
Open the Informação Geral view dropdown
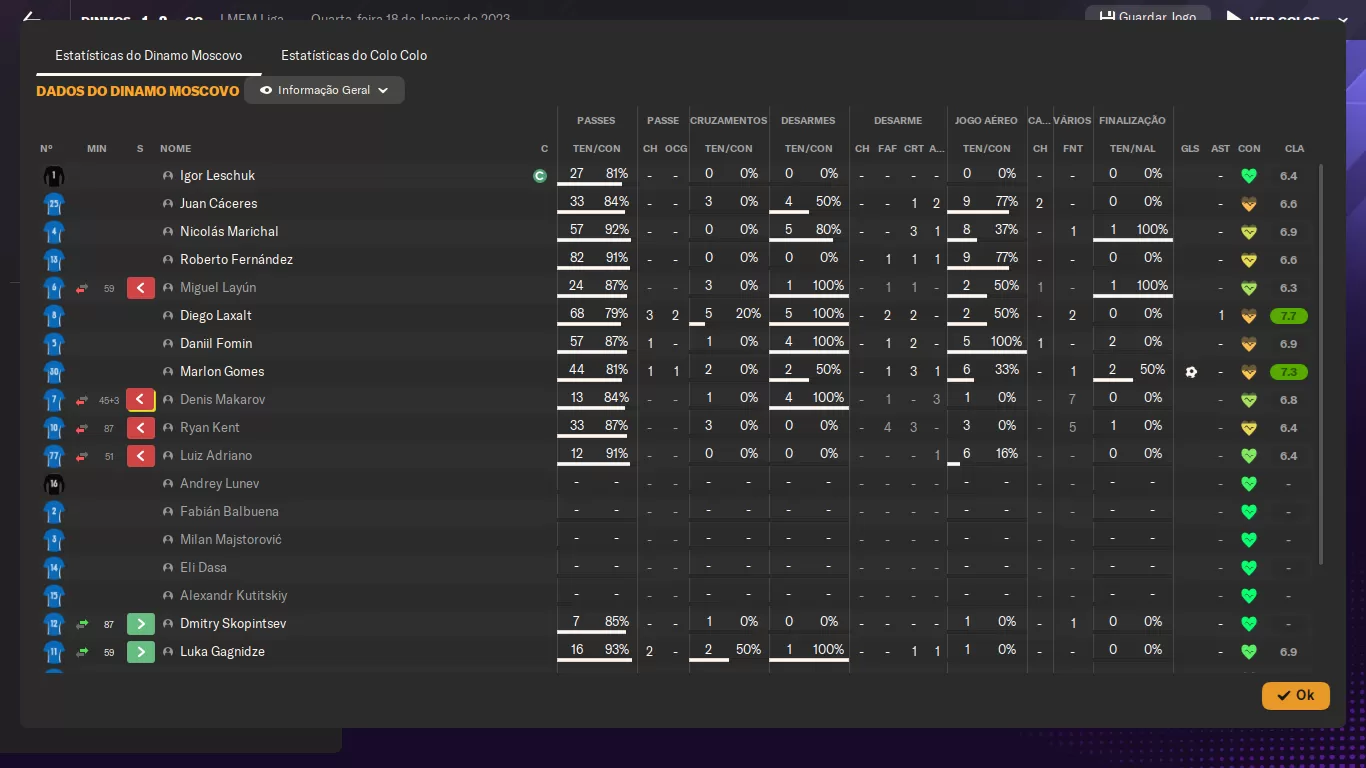(x=324, y=90)
